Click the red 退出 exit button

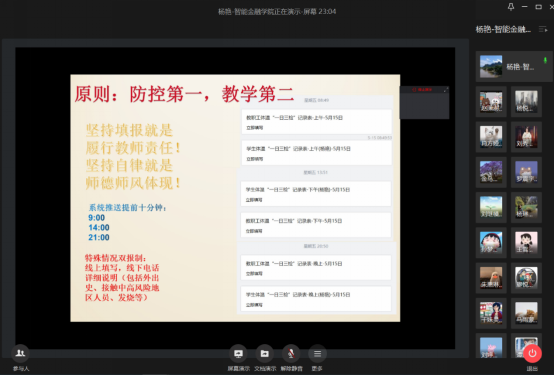[532, 354]
